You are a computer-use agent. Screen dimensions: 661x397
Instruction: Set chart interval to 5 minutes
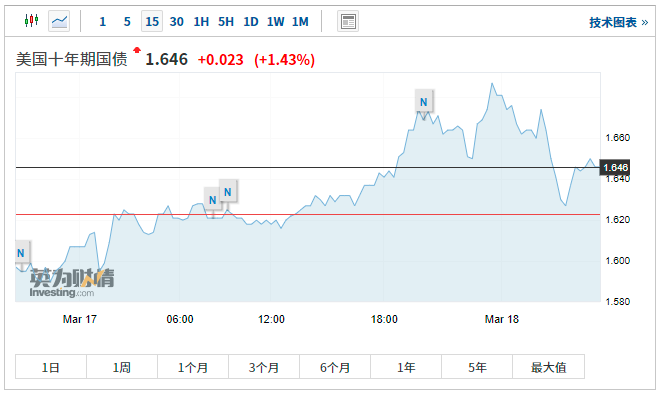[x=127, y=21]
